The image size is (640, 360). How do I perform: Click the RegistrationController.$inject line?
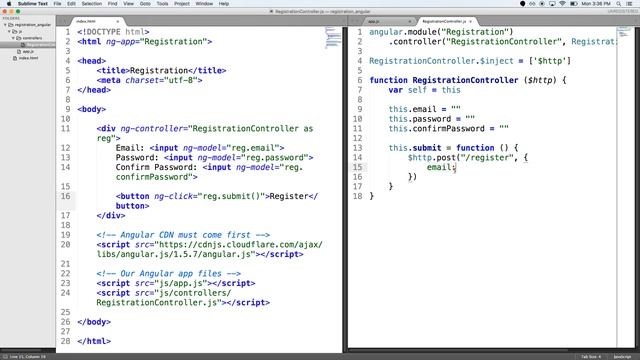point(470,61)
